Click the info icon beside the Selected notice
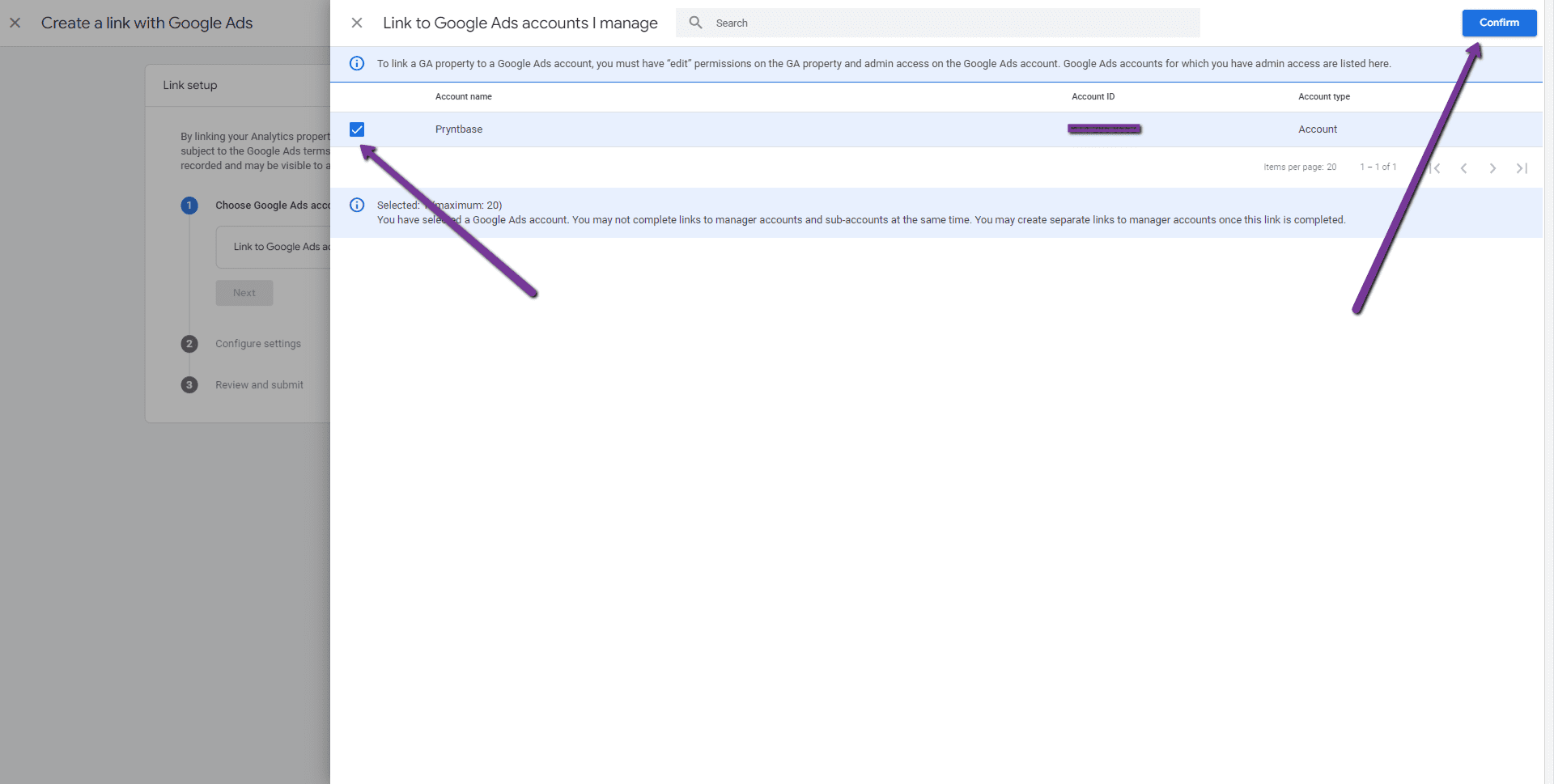1554x784 pixels. tap(357, 205)
